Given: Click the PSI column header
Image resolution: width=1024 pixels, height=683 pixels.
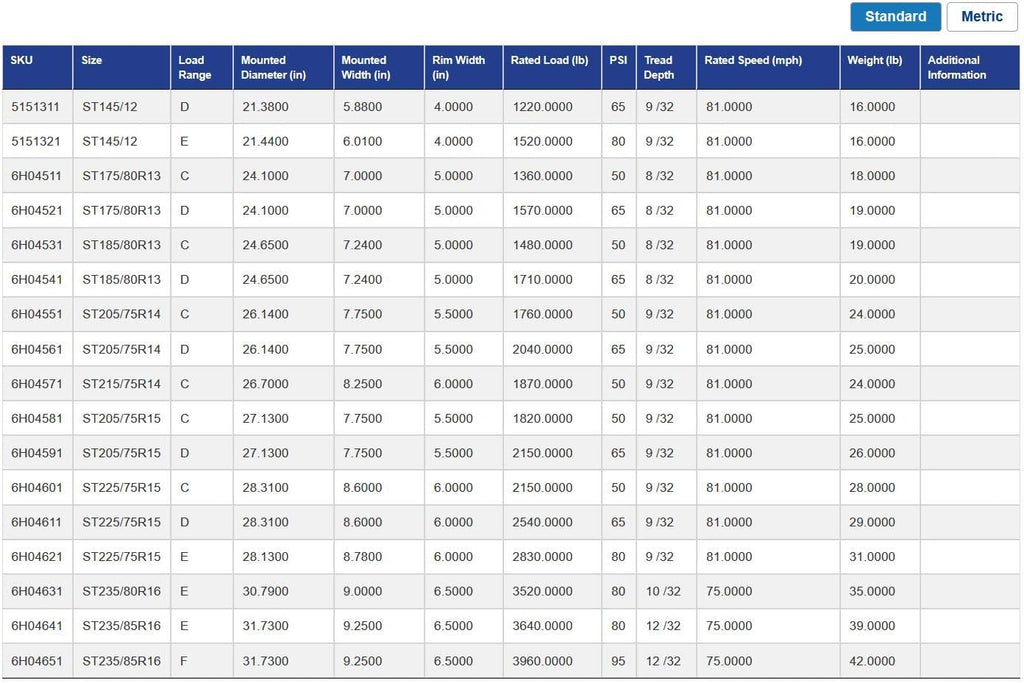Looking at the screenshot, I should (618, 67).
